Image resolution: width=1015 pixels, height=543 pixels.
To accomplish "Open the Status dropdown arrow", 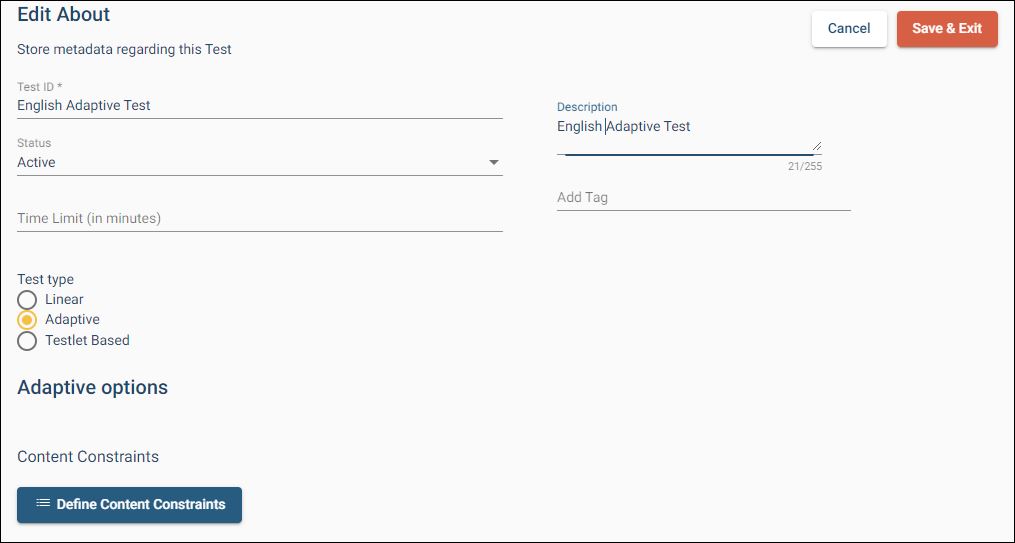I will [494, 163].
